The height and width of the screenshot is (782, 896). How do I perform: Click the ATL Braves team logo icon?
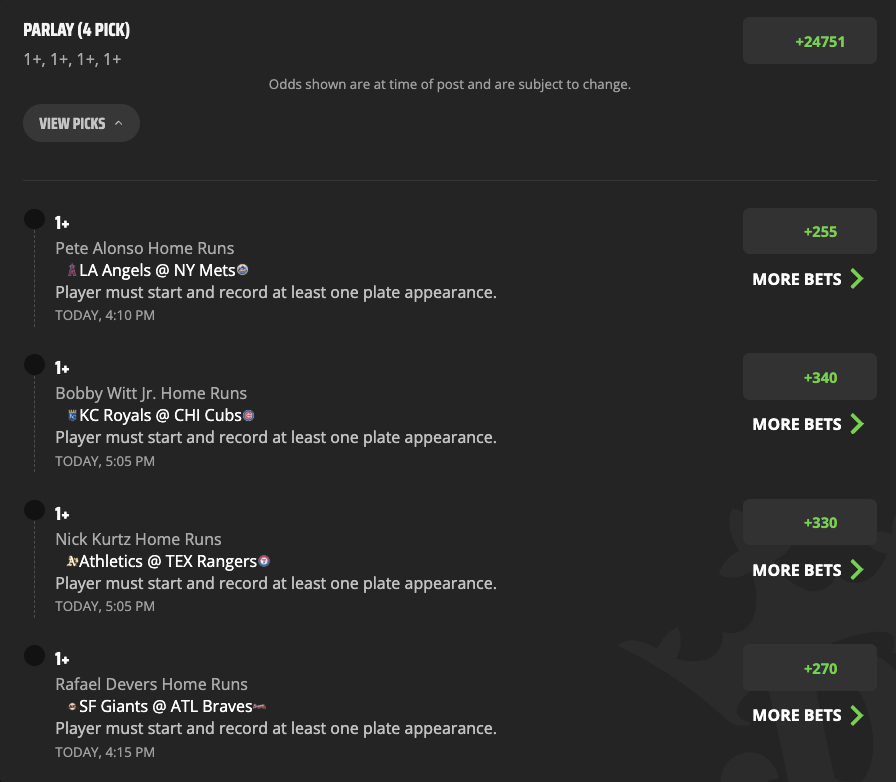(259, 707)
